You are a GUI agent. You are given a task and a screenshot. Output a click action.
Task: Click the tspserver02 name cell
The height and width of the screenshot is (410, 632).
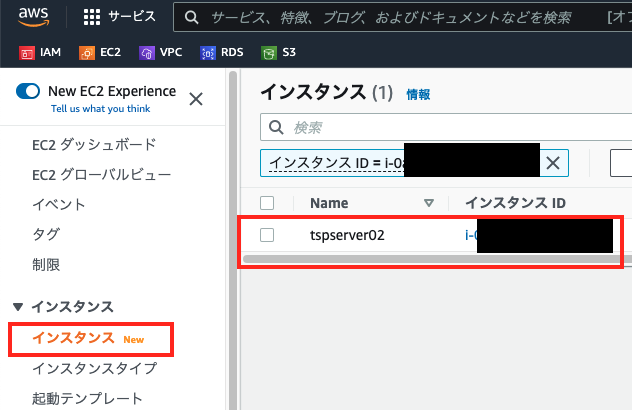[x=347, y=235]
